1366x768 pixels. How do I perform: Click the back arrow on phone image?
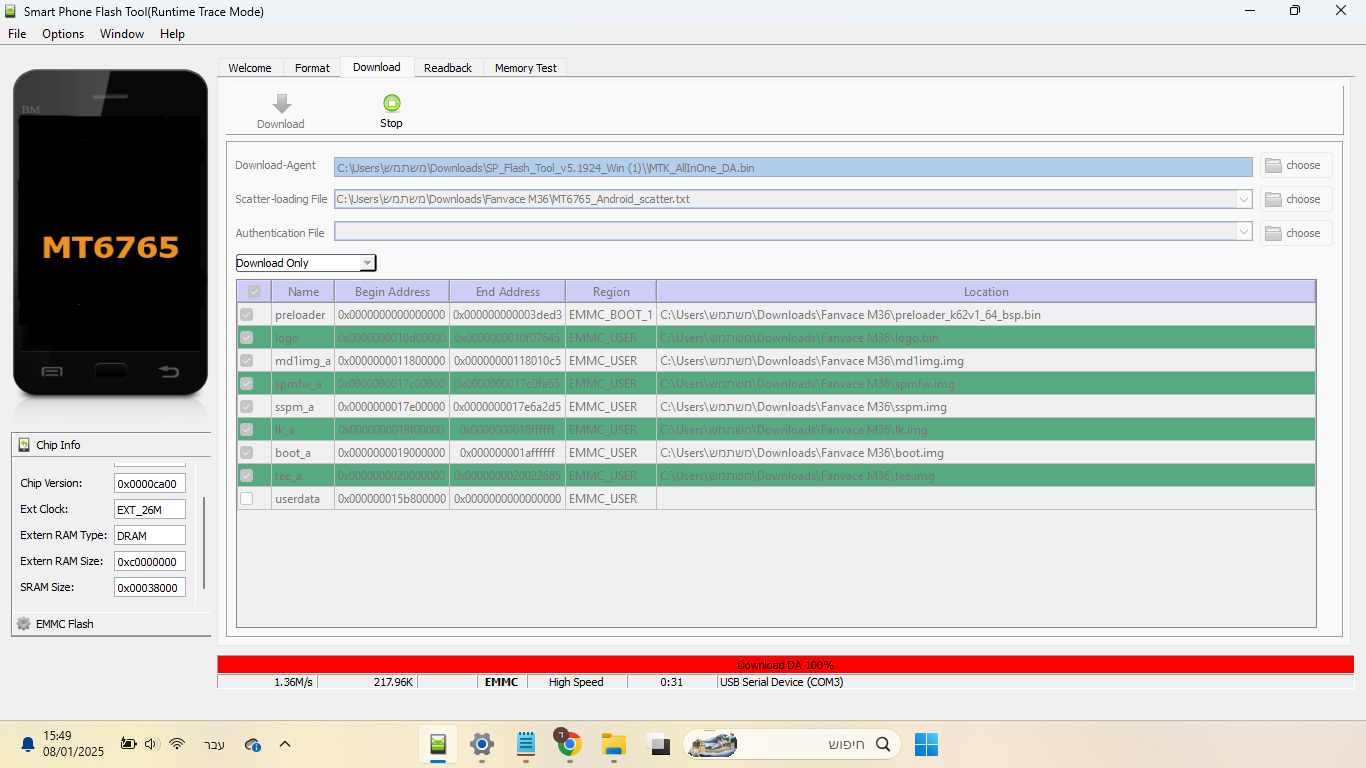(x=168, y=372)
